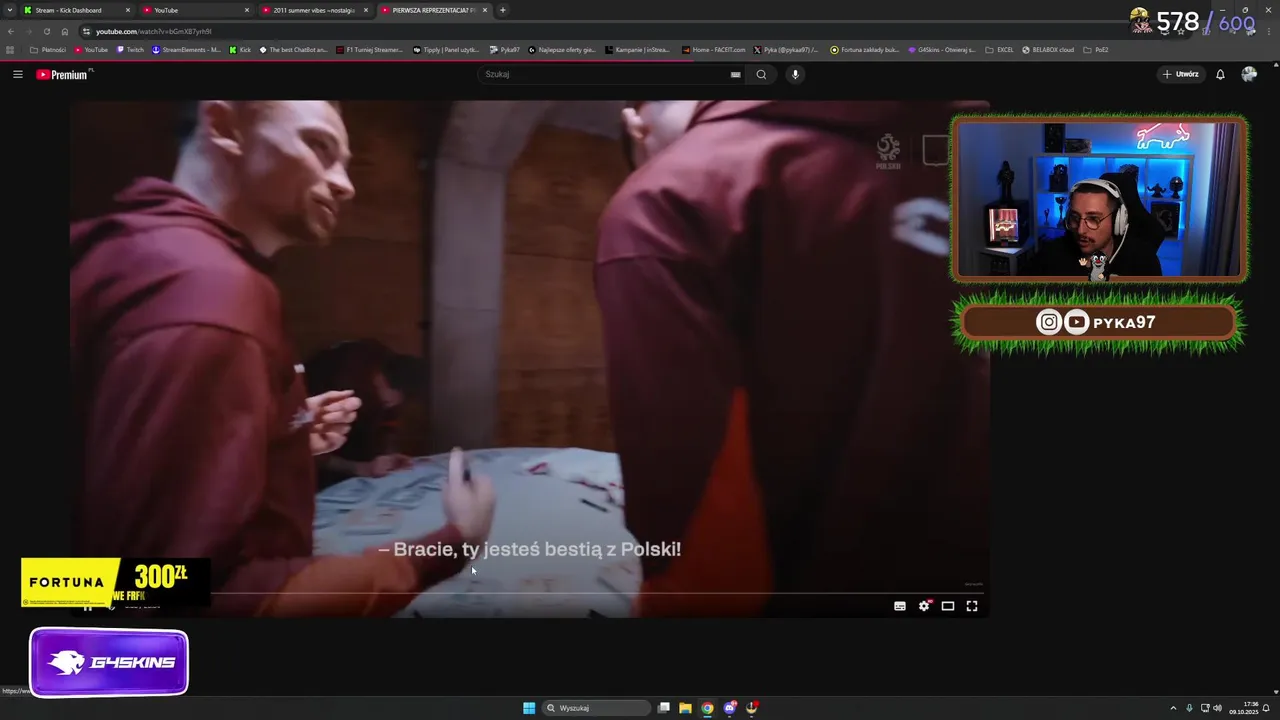Open Discord from the taskbar

pos(730,708)
